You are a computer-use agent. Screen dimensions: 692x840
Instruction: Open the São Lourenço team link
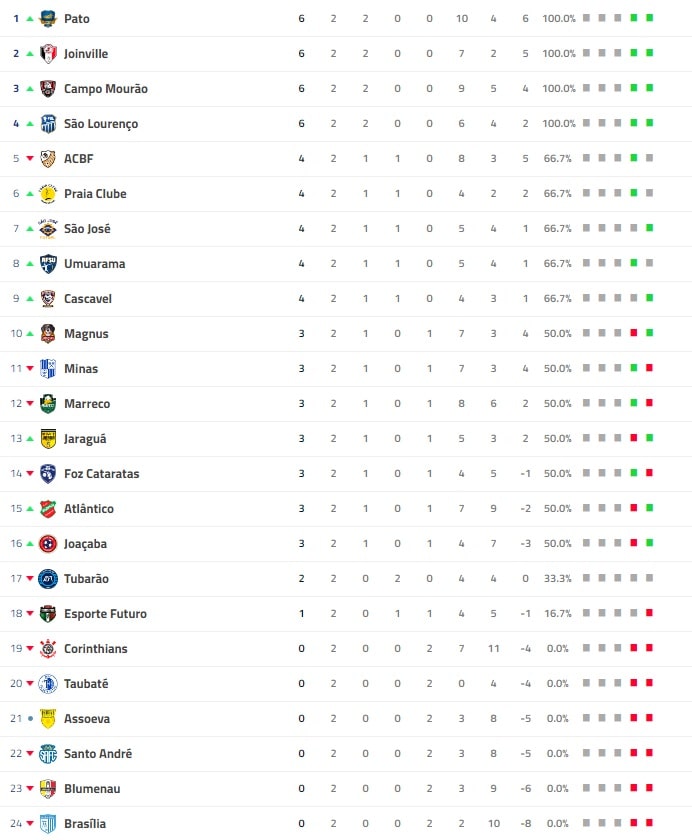(101, 124)
